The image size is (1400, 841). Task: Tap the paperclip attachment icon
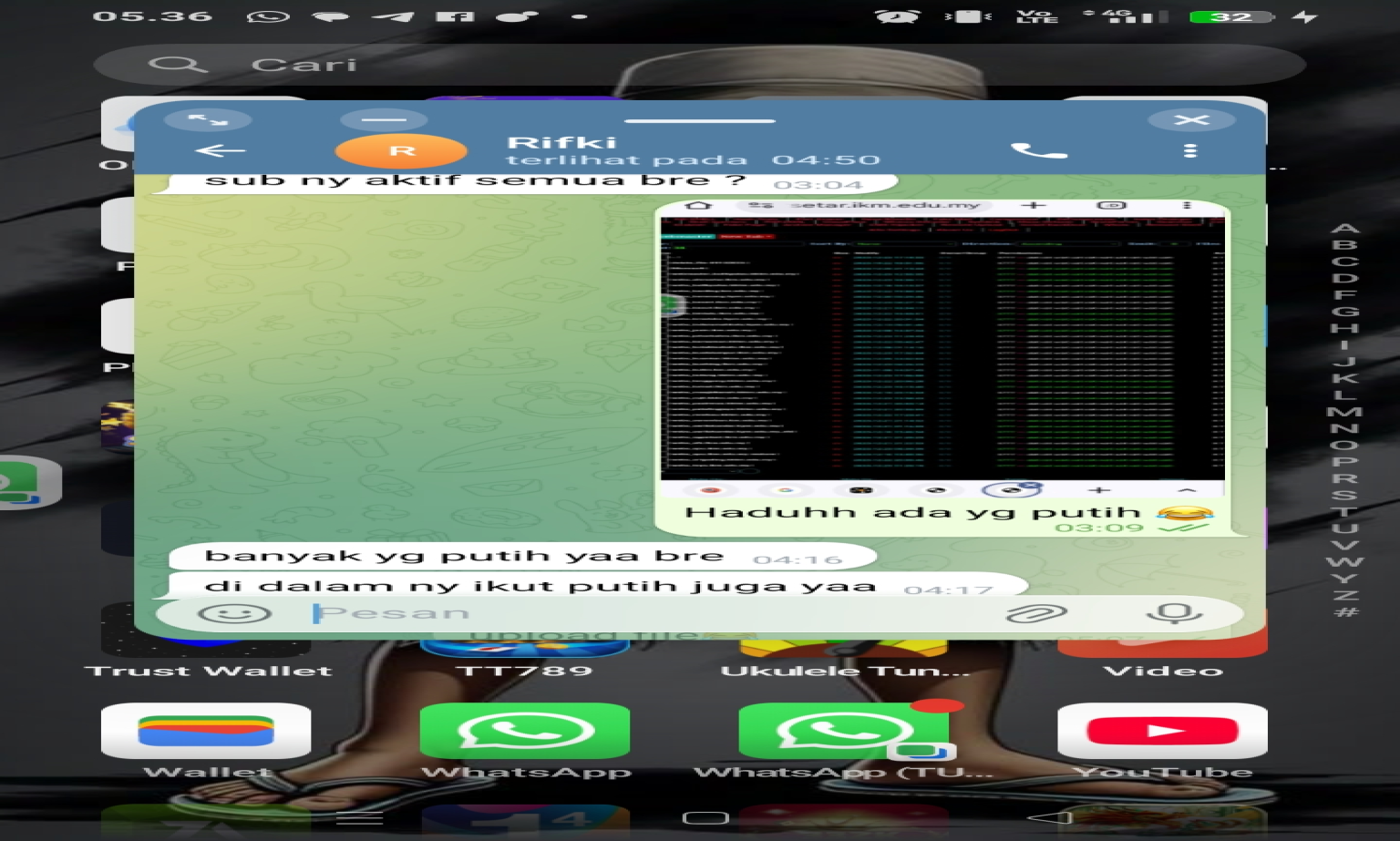click(x=1035, y=614)
